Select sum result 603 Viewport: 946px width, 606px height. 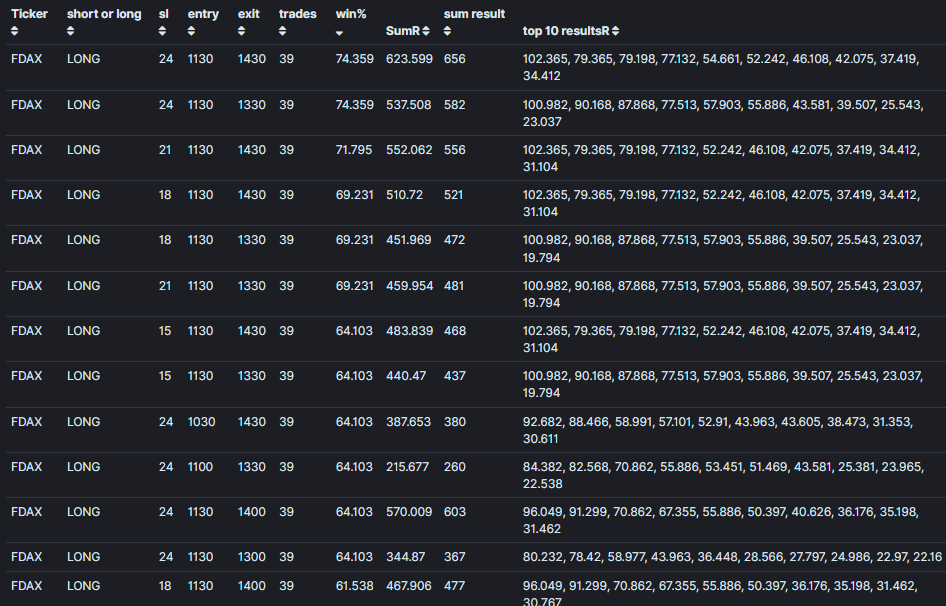point(454,512)
